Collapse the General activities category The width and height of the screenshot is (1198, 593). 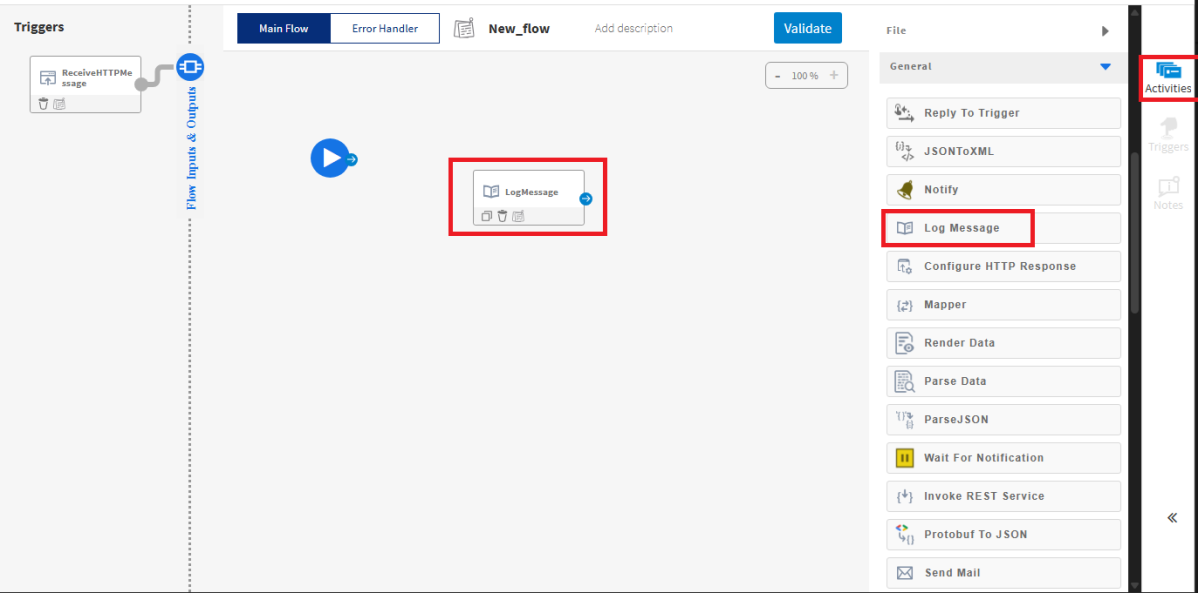coord(1105,66)
